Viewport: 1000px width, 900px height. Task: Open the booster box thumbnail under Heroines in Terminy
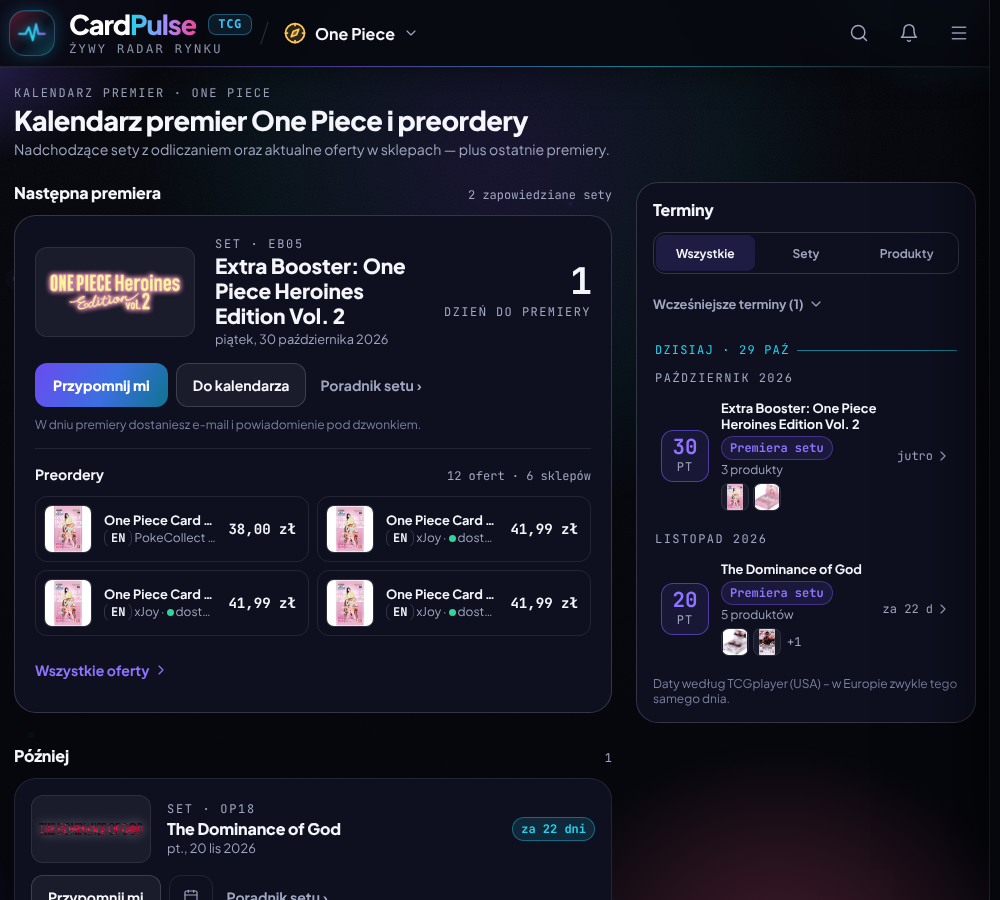point(767,497)
